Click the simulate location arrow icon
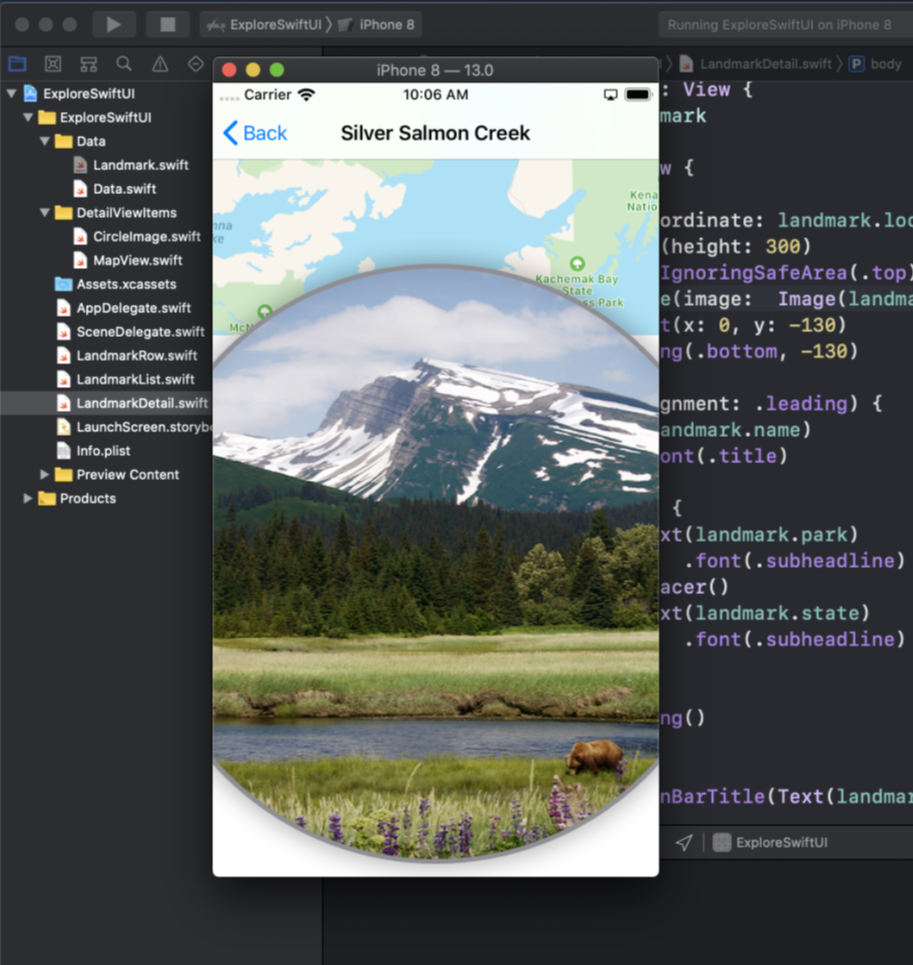This screenshot has height=965, width=913. coord(684,843)
